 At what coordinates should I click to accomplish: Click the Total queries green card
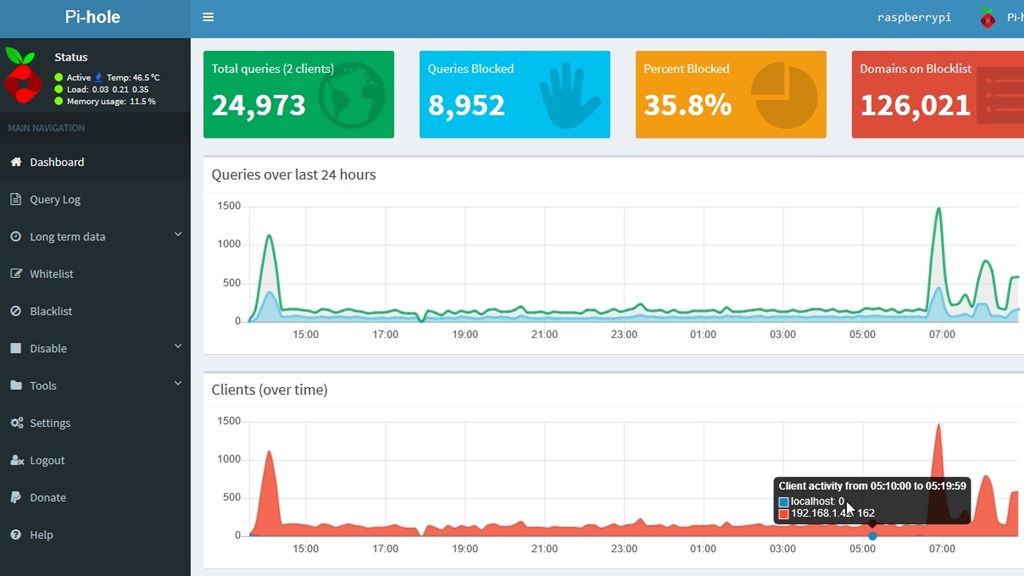point(298,94)
